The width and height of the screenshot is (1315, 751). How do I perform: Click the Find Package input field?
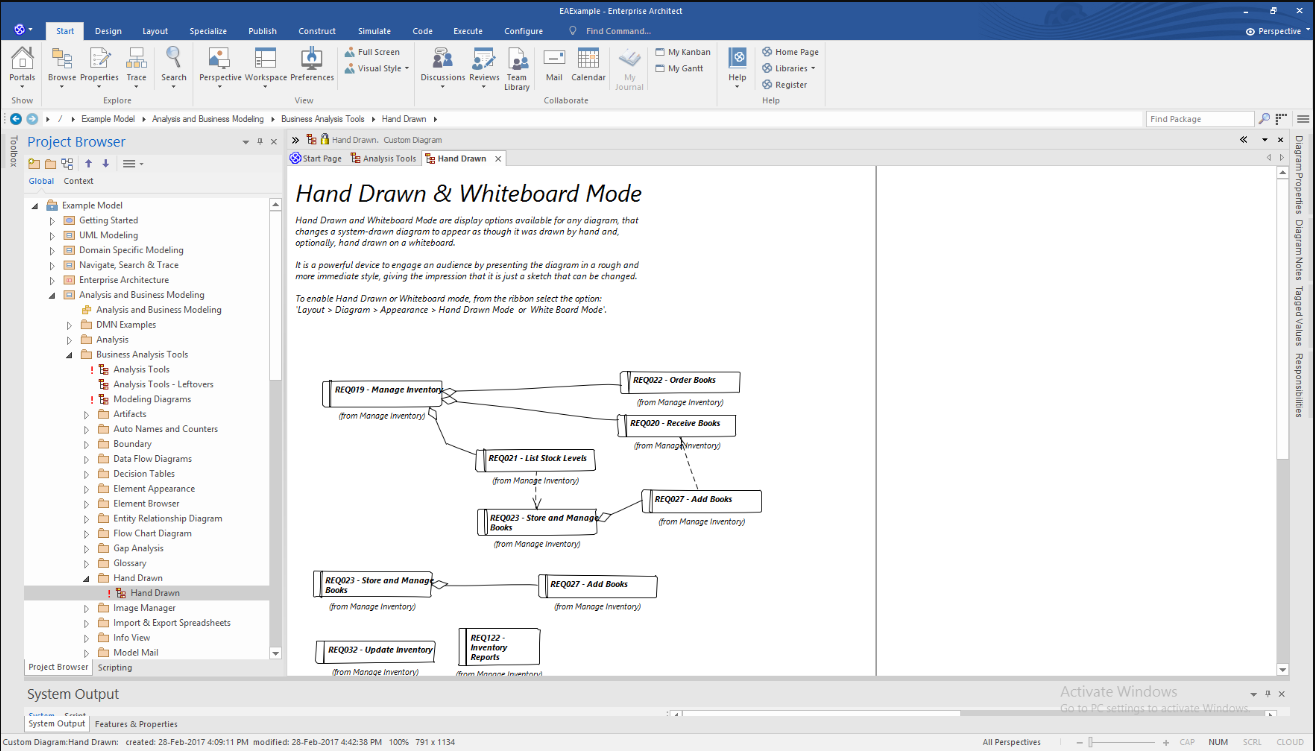pyautogui.click(x=1200, y=119)
